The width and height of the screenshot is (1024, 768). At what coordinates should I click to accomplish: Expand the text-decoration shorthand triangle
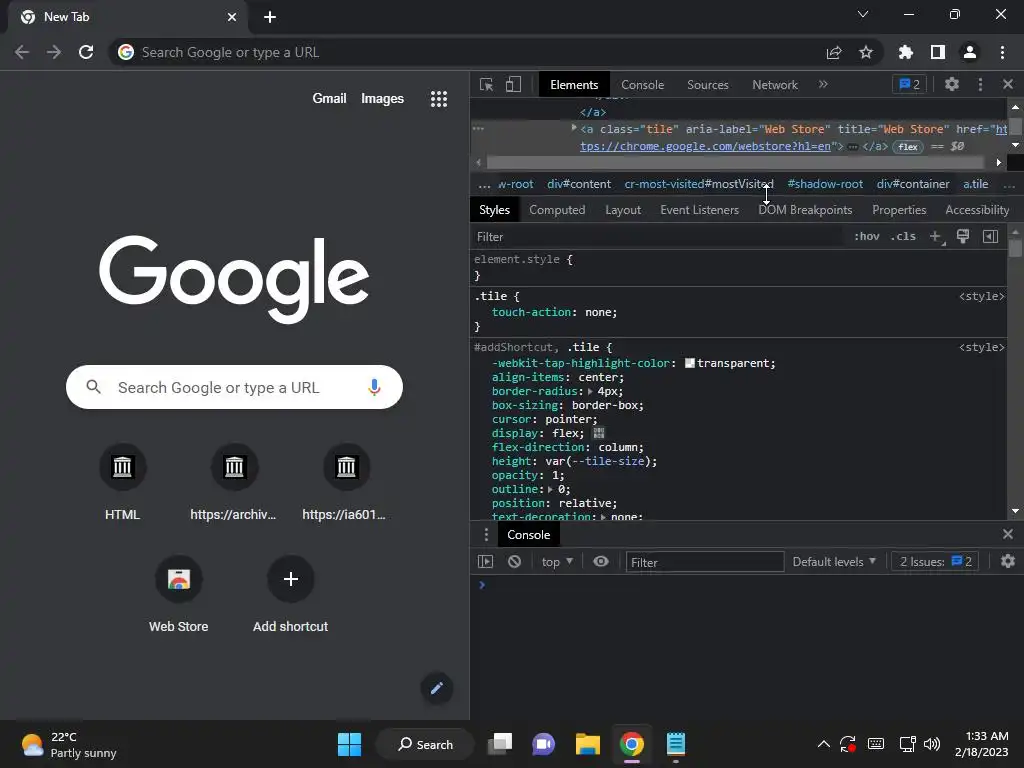pos(603,517)
